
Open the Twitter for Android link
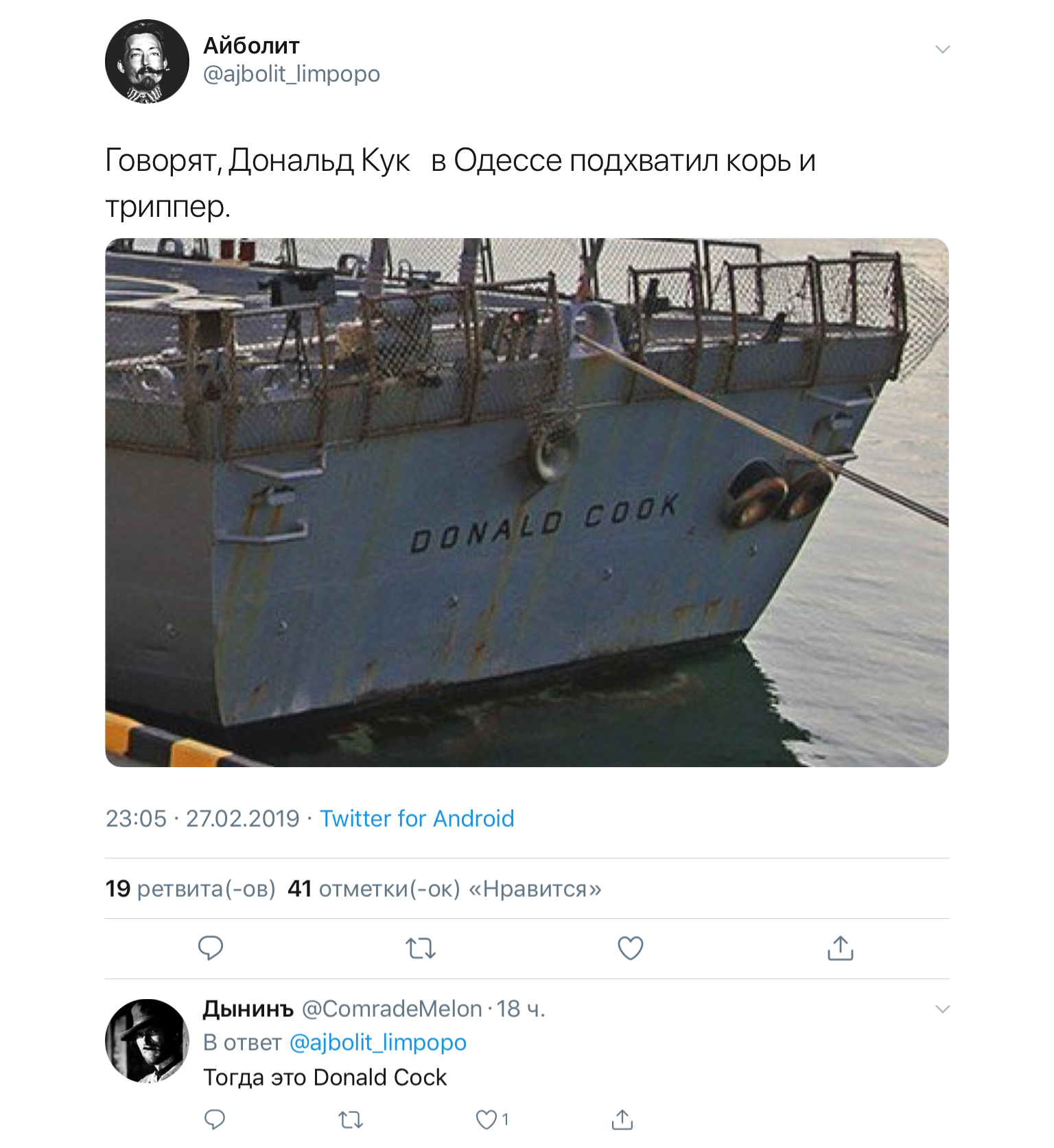[x=417, y=819]
